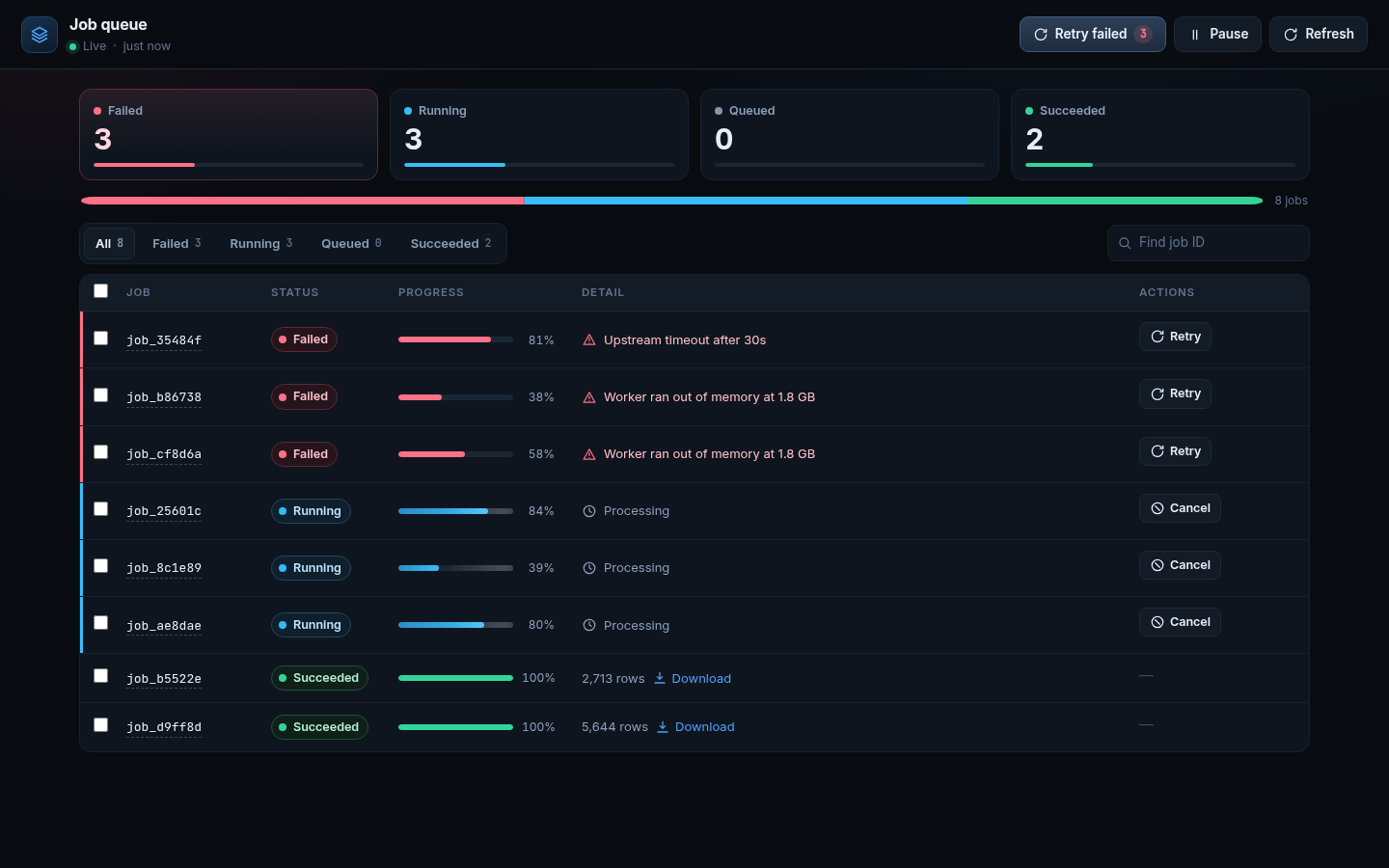Click download arrow icon for job_b5522e

click(660, 678)
